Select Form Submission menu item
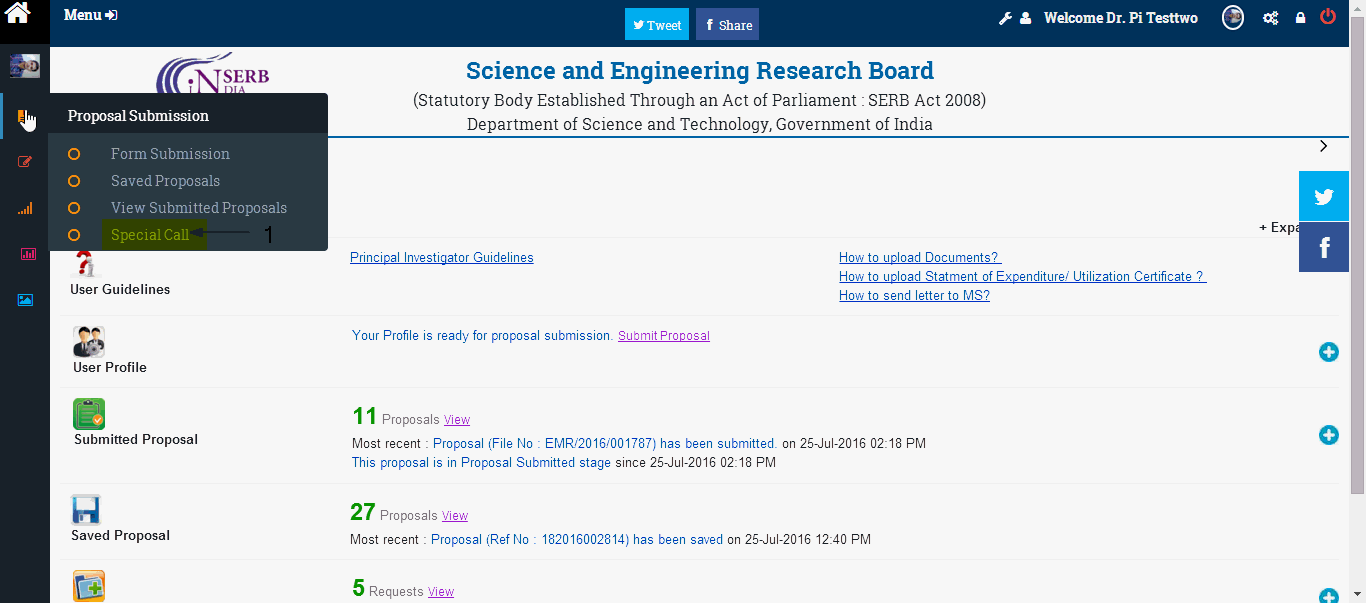This screenshot has width=1366, height=603. coord(170,154)
